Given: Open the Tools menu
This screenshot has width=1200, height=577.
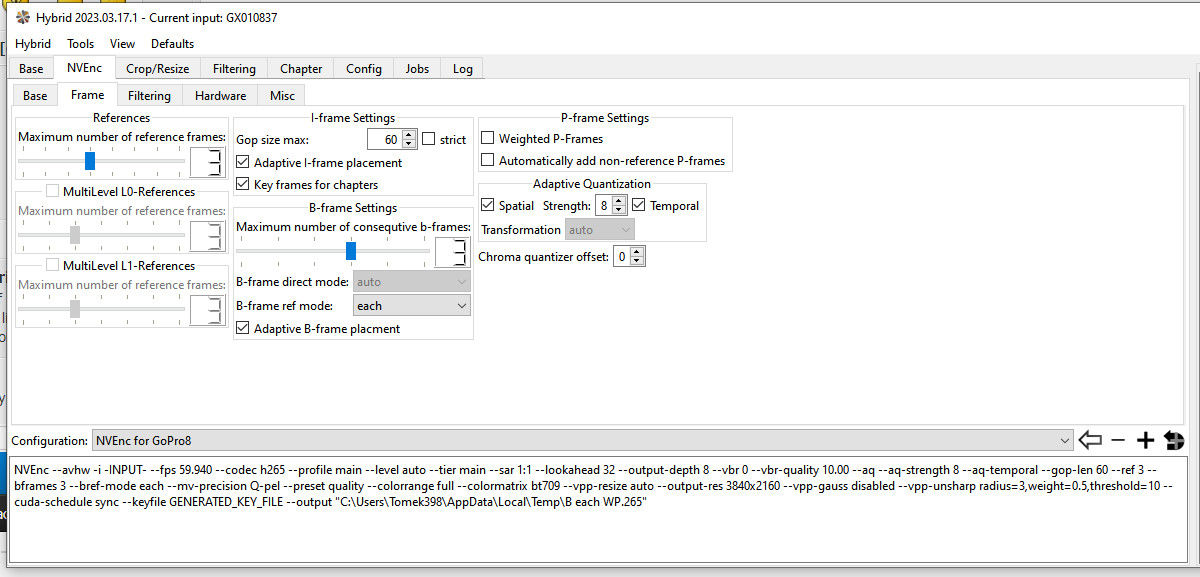Looking at the screenshot, I should click(81, 44).
